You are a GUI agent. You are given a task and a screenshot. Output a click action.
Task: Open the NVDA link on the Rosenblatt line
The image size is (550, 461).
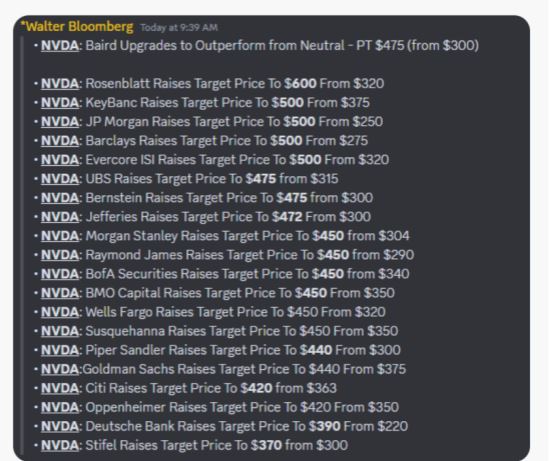[60, 83]
